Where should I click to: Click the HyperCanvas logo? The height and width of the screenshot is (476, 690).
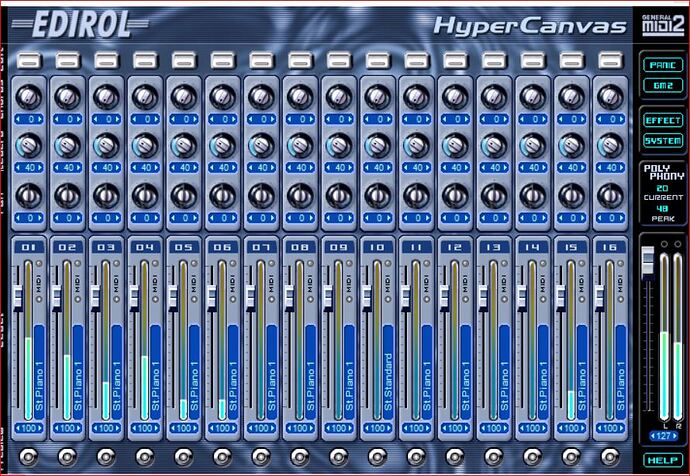pos(529,26)
